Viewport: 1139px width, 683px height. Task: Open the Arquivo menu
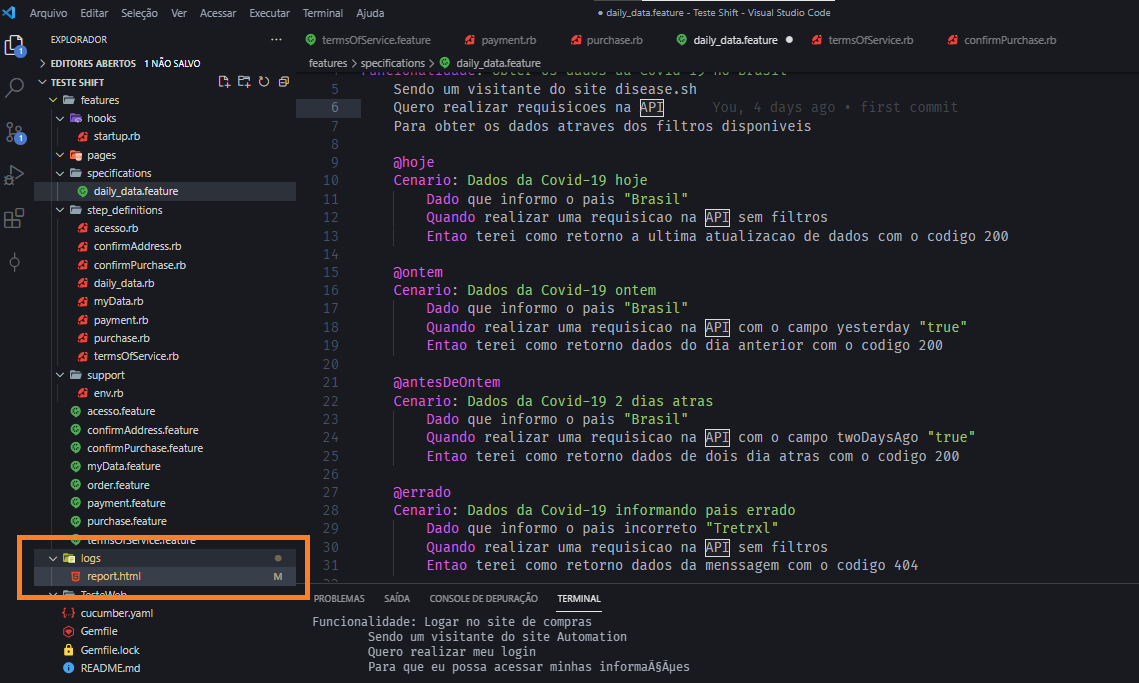(48, 13)
